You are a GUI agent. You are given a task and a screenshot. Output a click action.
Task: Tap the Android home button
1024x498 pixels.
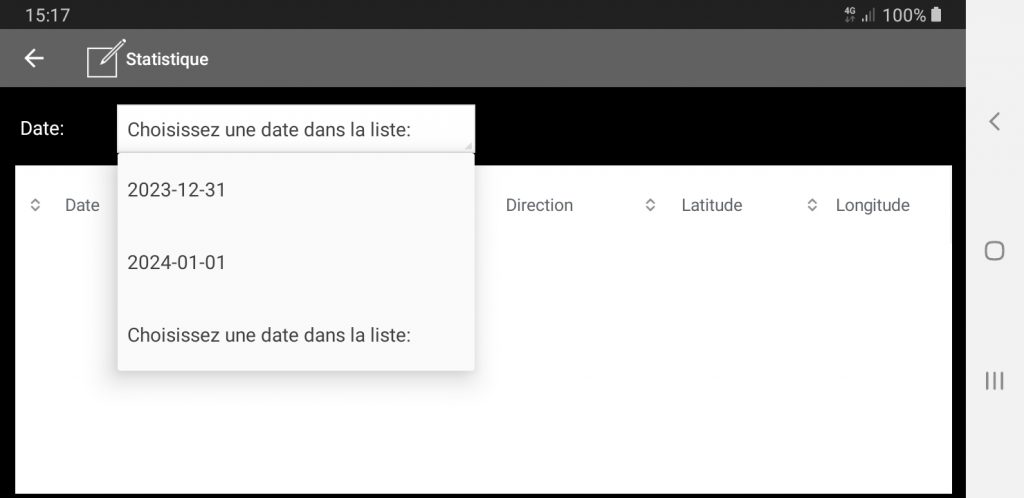tap(994, 251)
